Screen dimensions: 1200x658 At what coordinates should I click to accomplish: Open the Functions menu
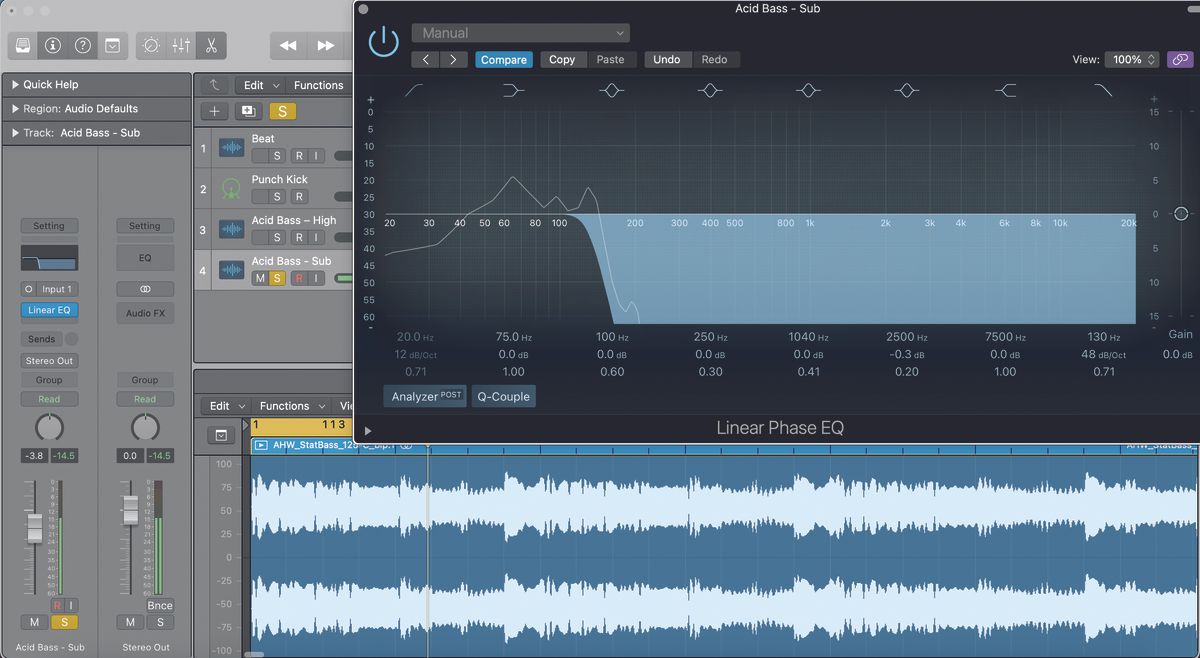pyautogui.click(x=318, y=85)
